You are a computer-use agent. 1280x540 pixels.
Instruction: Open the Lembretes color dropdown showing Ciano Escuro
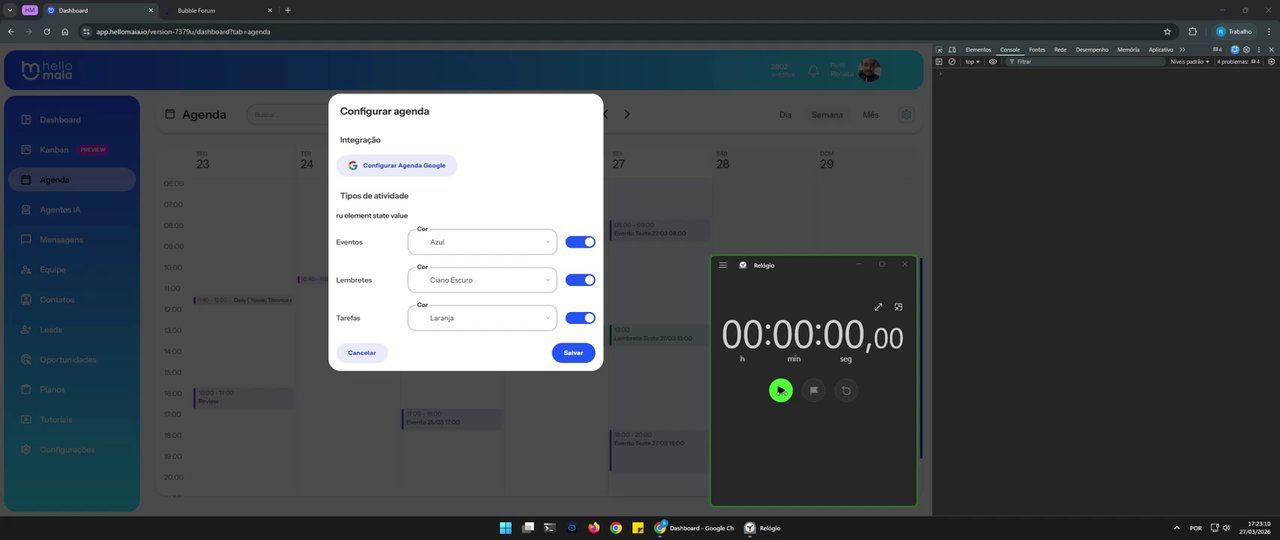tap(482, 280)
